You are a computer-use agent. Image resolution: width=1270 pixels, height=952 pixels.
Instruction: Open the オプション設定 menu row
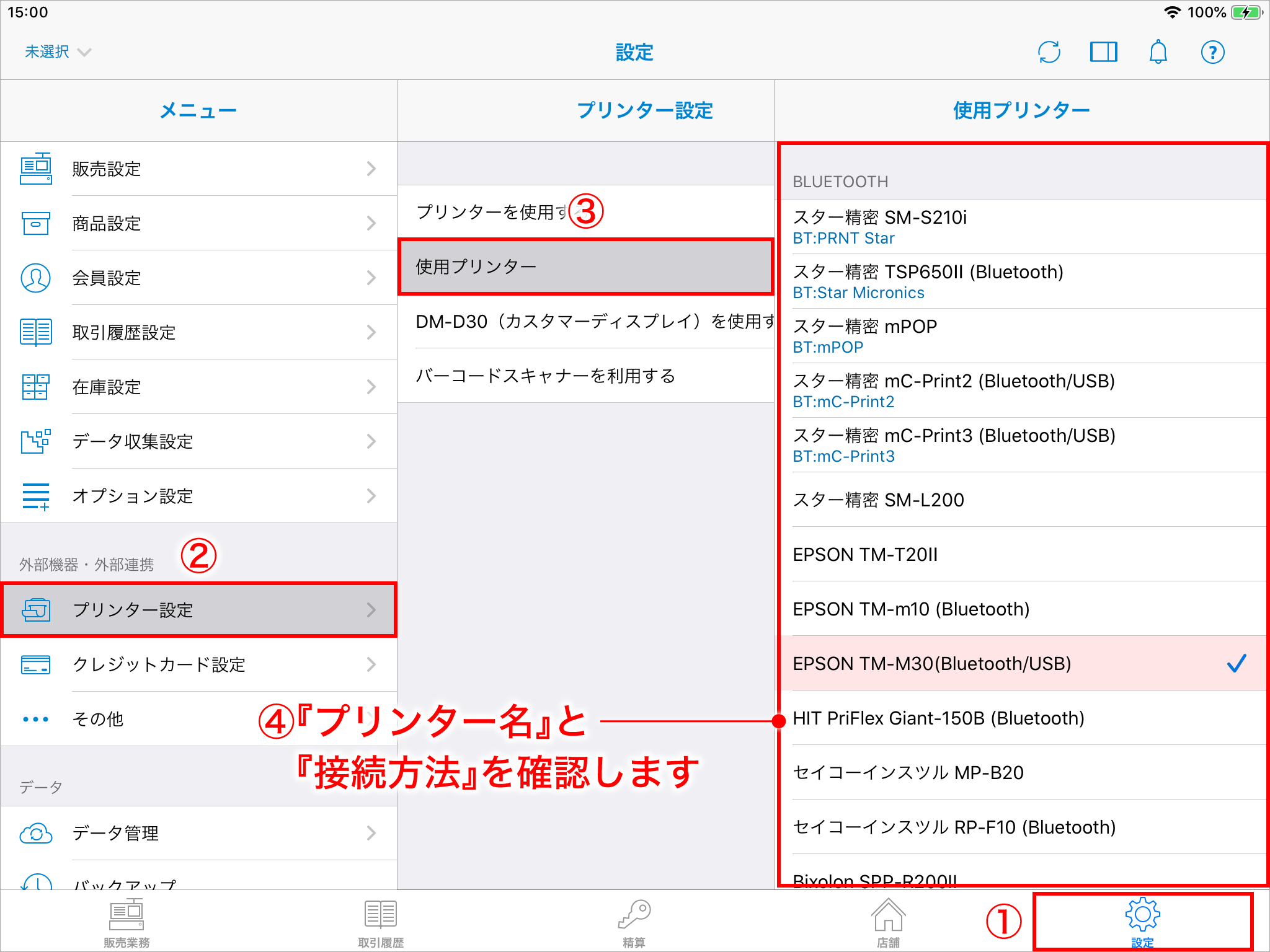click(198, 496)
